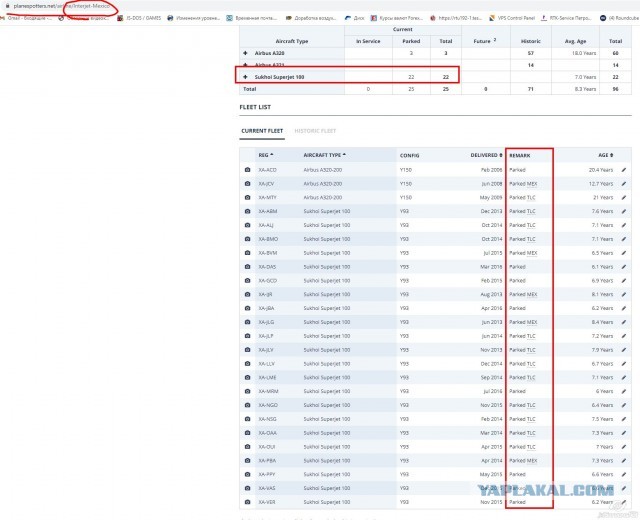640x520 pixels.
Task: Open the Gmail bookmark in bookmarks bar
Action: [25, 18]
